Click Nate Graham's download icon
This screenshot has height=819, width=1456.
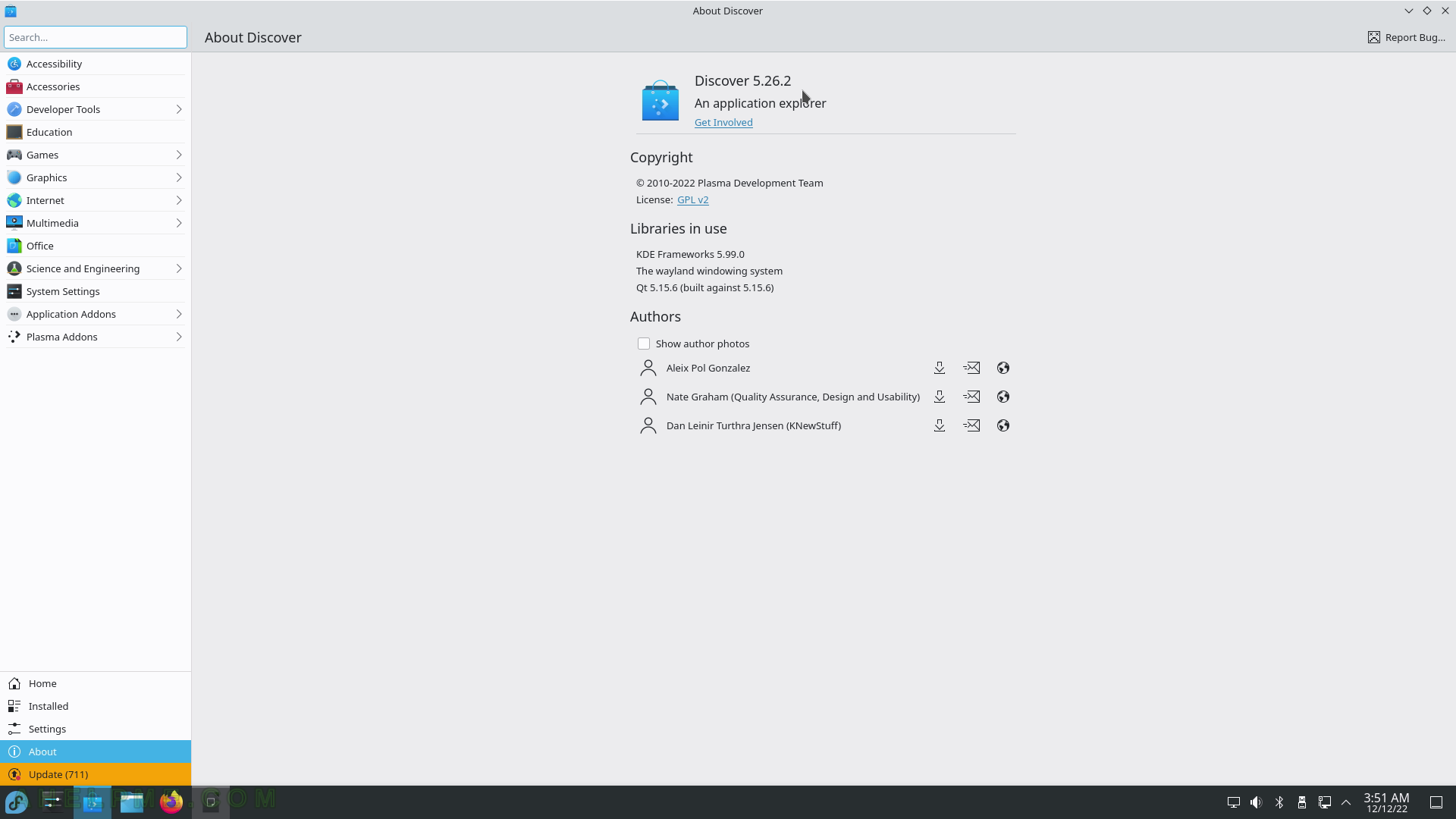coord(940,397)
